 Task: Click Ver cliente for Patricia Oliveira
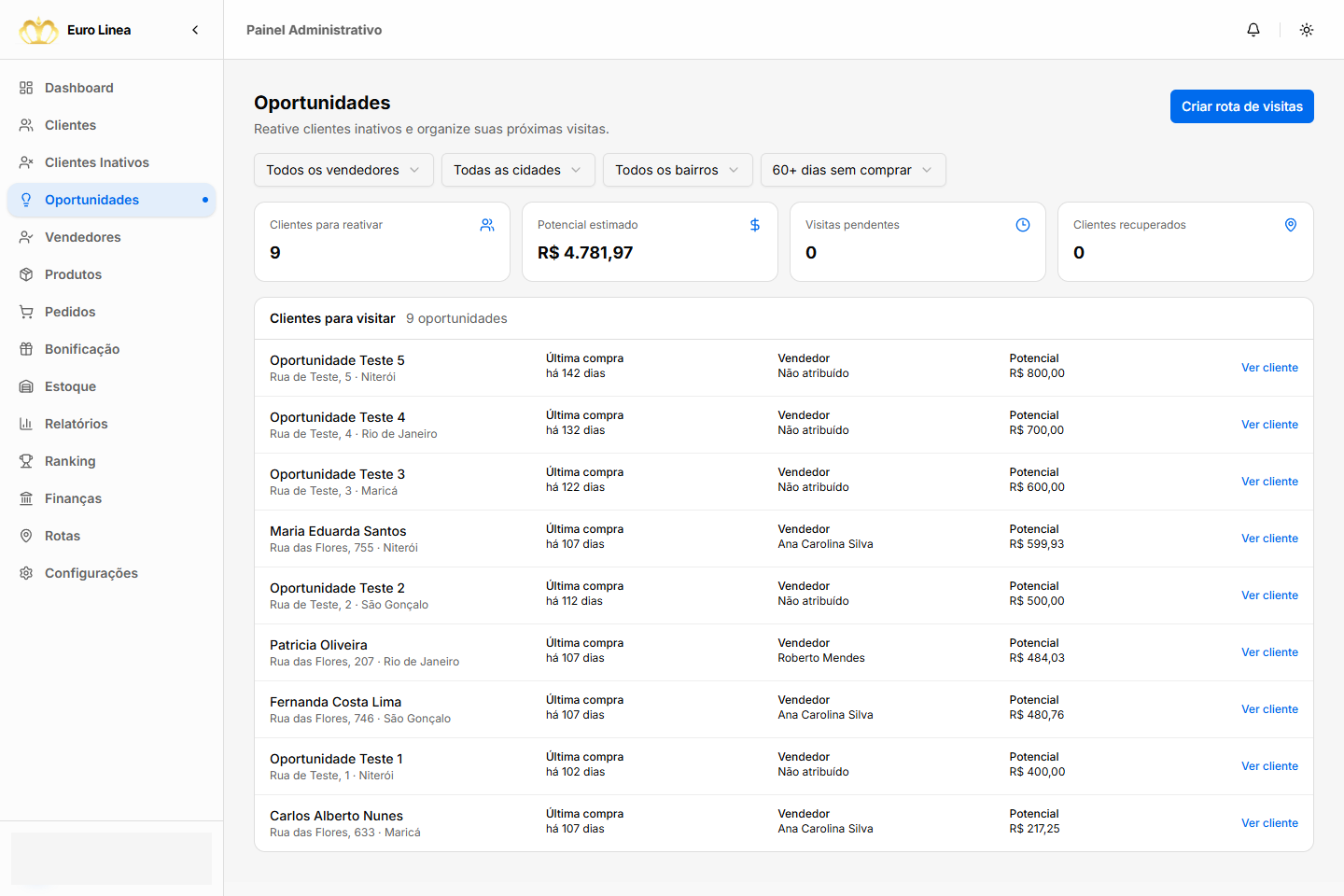click(1269, 652)
